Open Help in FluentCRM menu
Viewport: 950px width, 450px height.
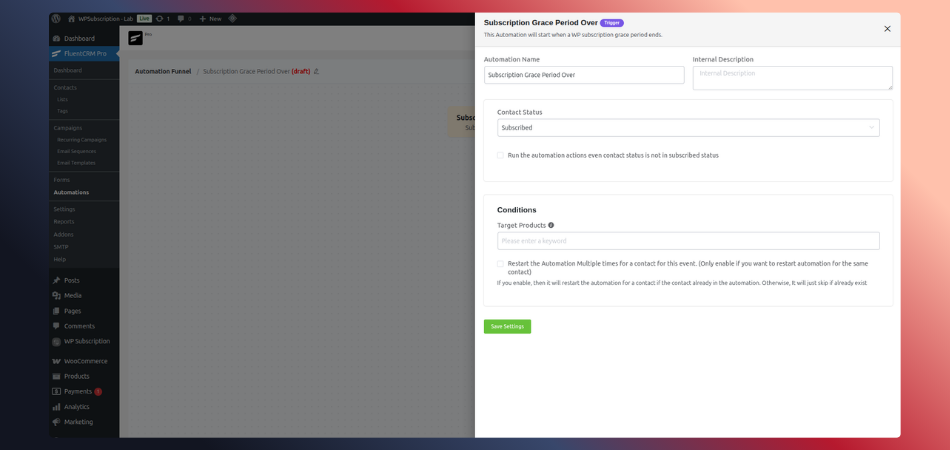(59, 260)
